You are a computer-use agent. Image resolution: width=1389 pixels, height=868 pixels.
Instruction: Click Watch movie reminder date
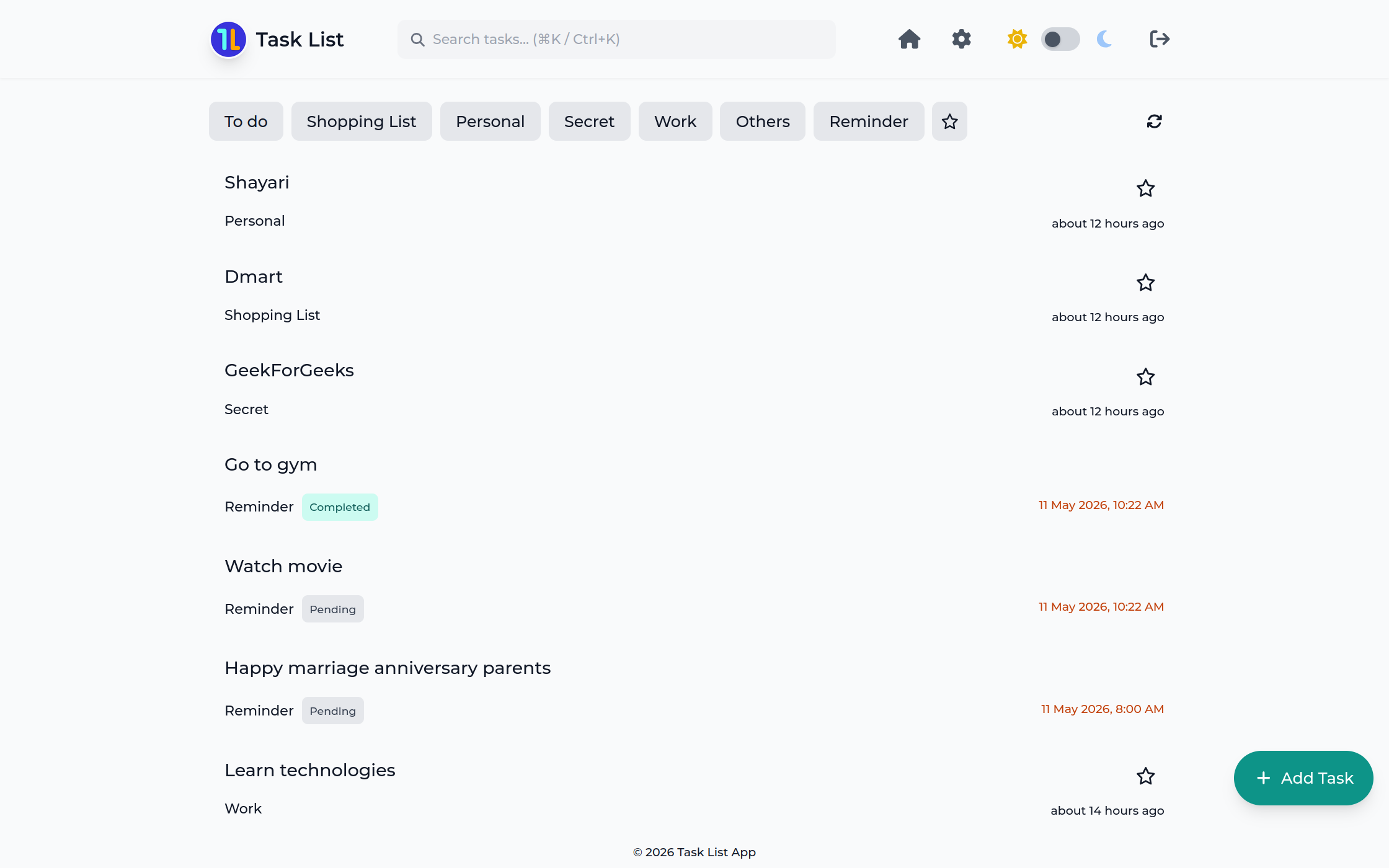coord(1101,606)
